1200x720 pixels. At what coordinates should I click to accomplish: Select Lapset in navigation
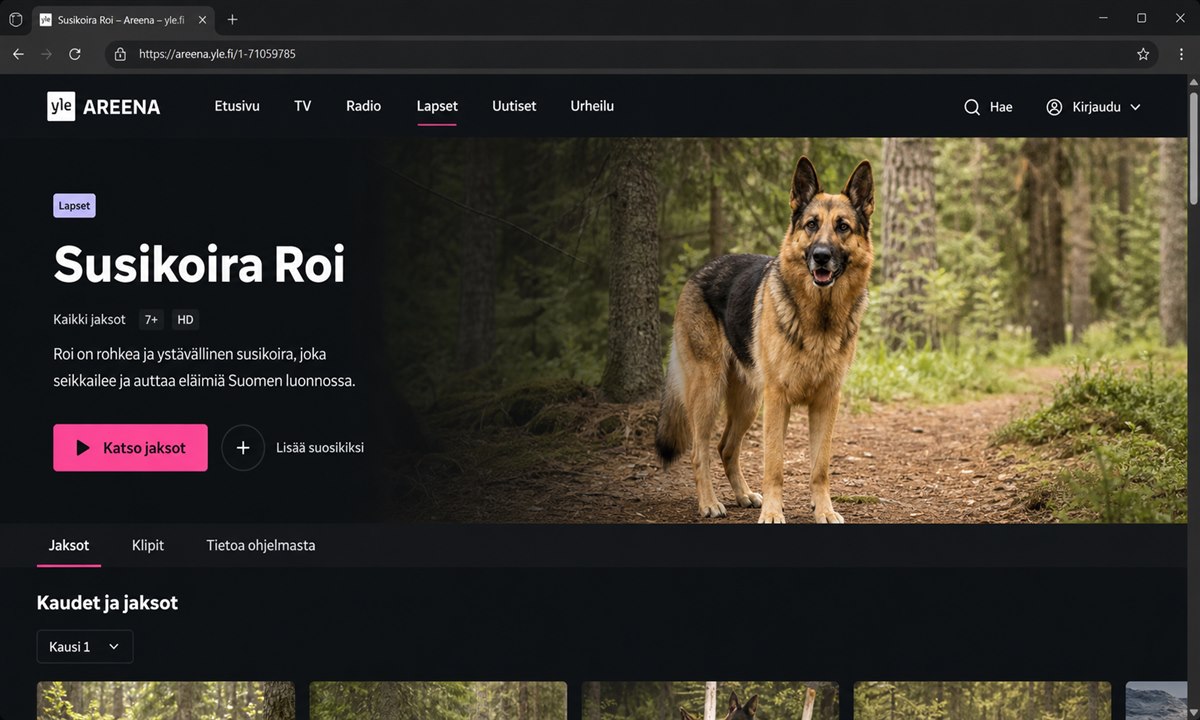437,106
